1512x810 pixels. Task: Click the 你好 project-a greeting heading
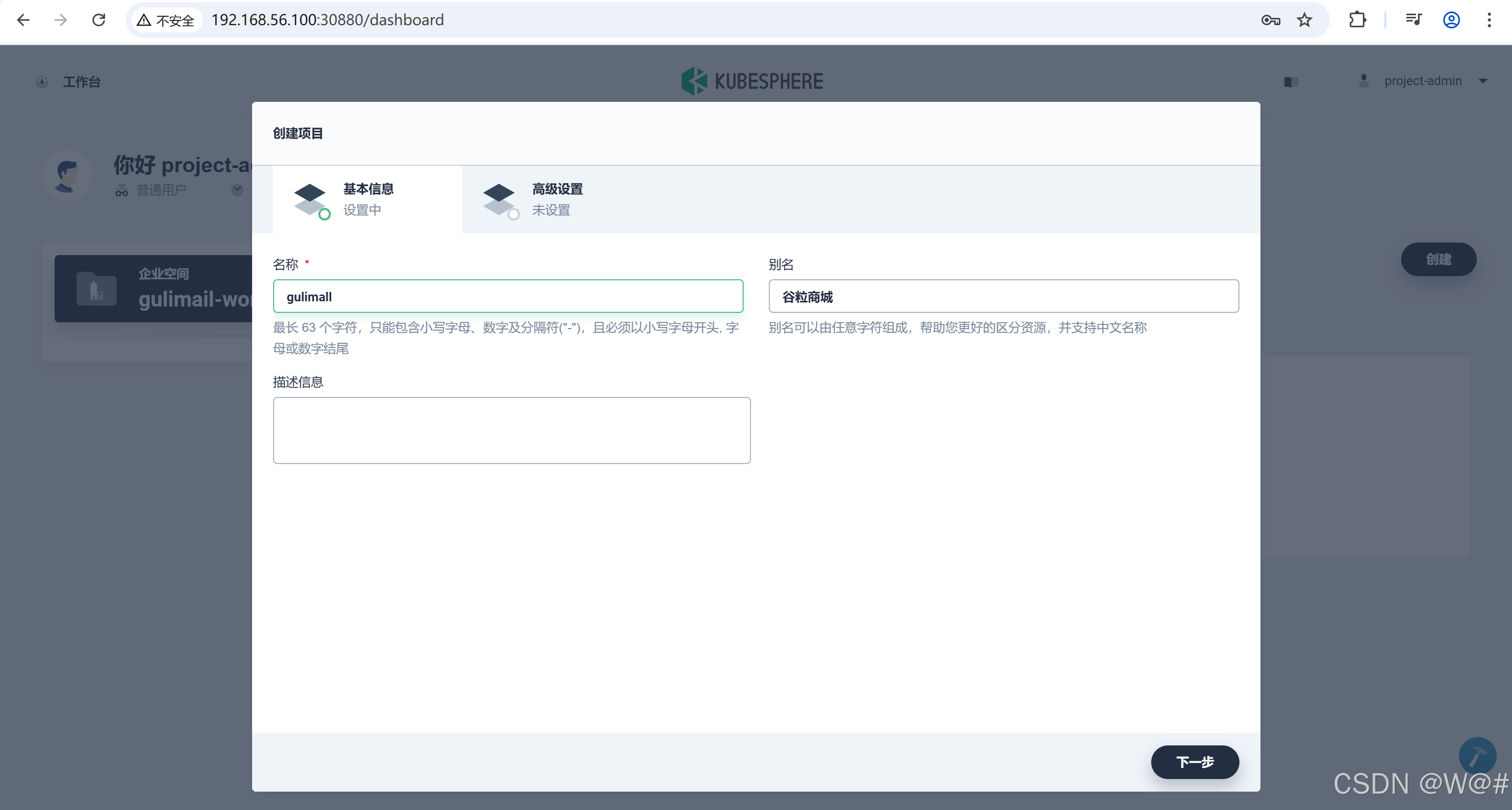tap(183, 165)
